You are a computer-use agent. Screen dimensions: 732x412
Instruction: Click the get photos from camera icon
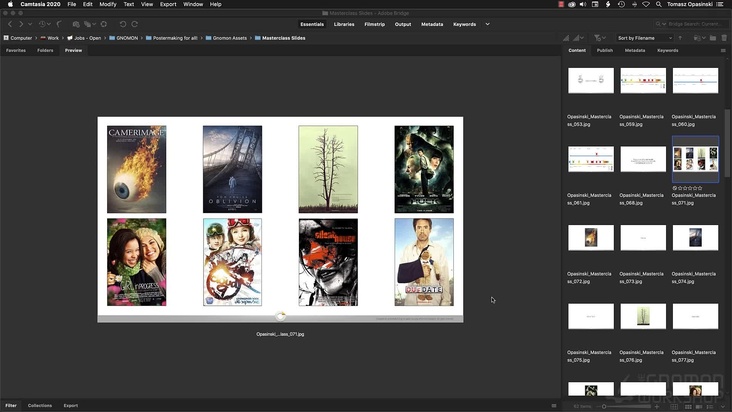(x=76, y=24)
